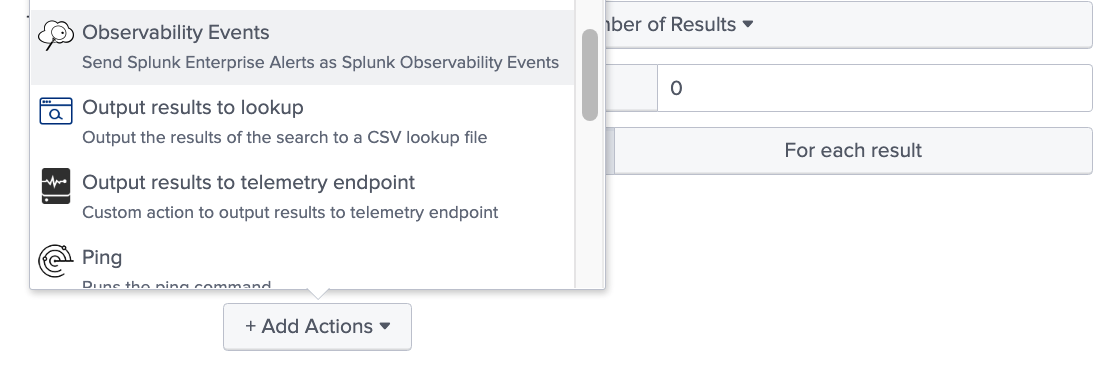
Task: Select the For each result trigger option
Action: tap(853, 151)
